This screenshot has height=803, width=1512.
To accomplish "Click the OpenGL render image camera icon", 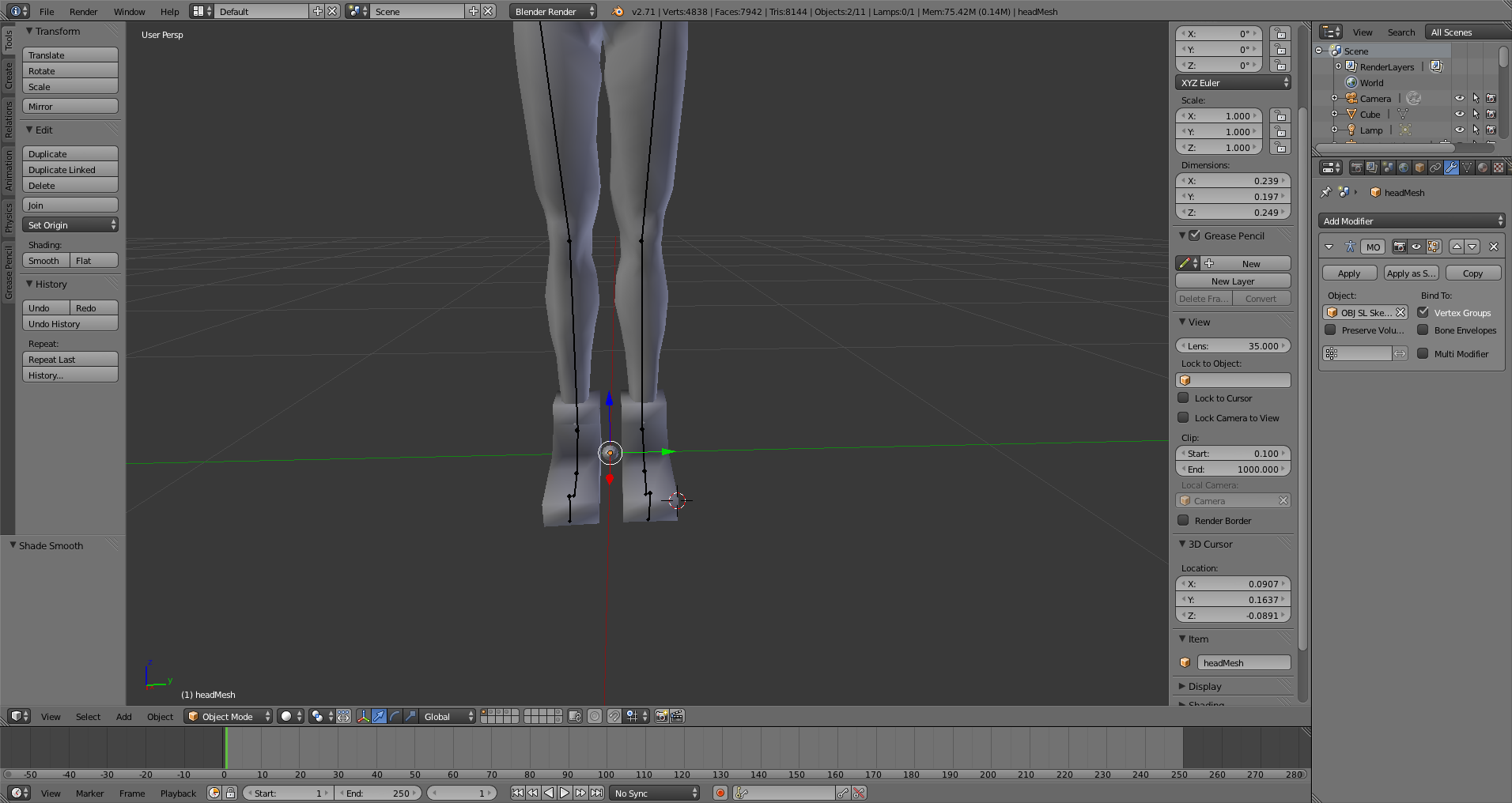I will [662, 716].
